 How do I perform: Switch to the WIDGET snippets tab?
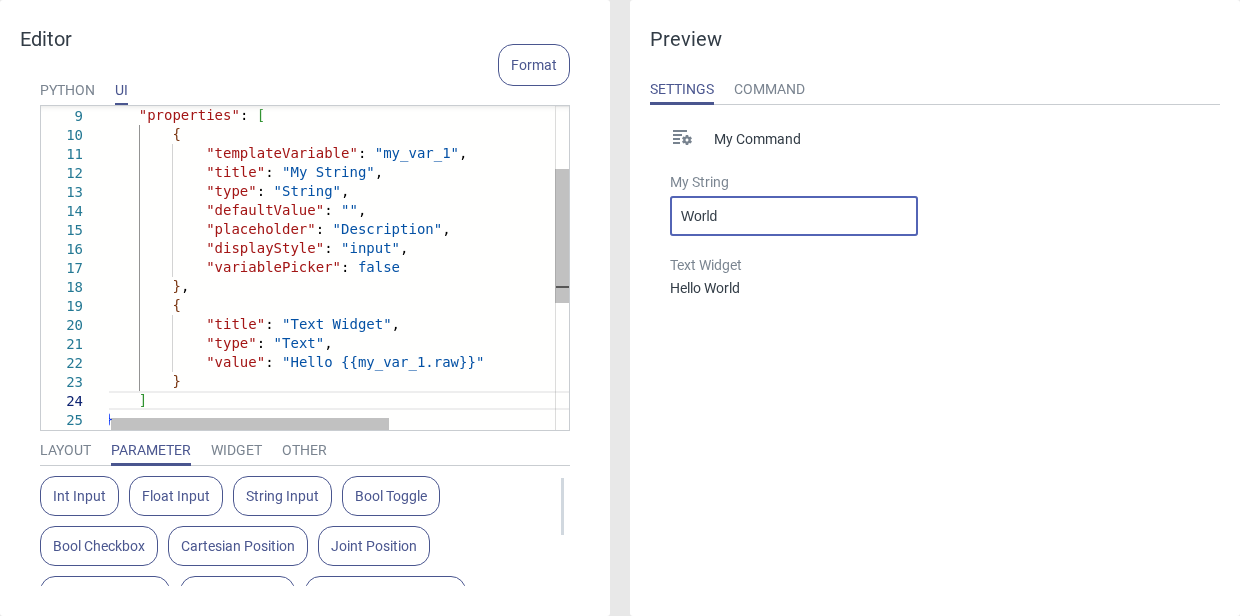point(236,450)
